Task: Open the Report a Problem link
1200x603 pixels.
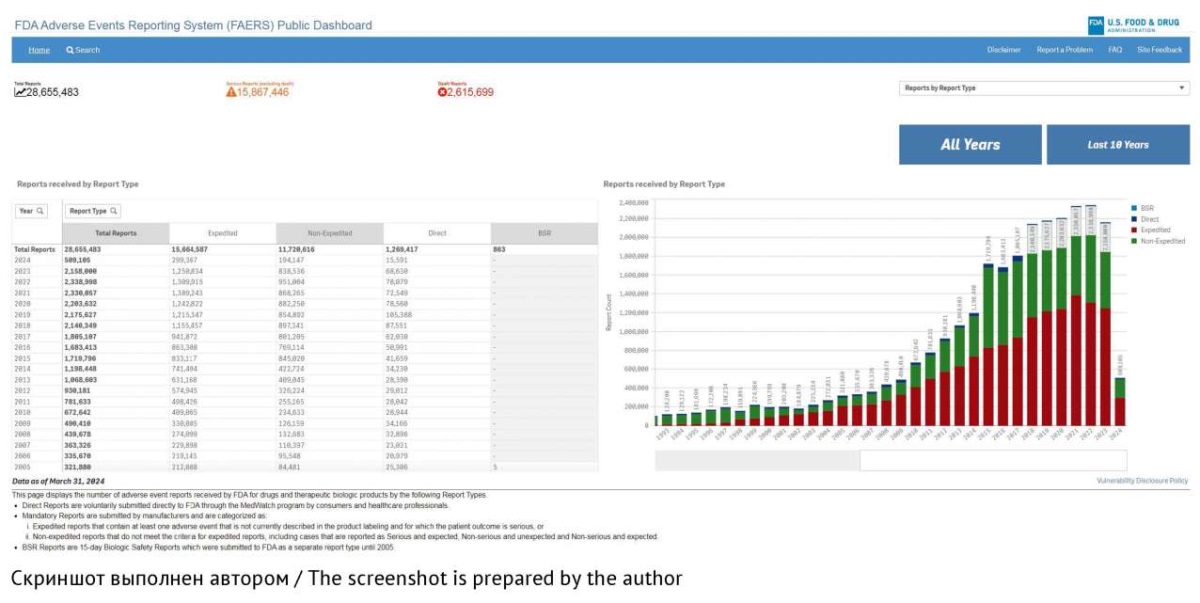Action: pos(1064,50)
